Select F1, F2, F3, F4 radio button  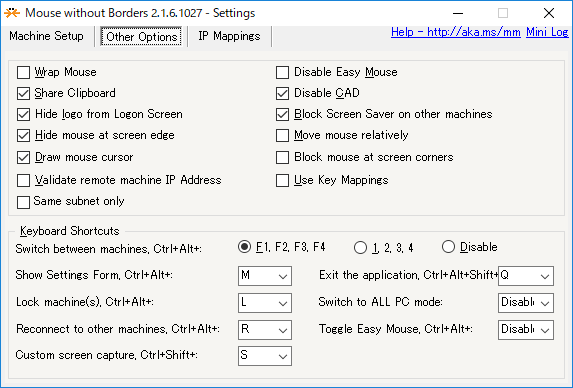click(244, 247)
